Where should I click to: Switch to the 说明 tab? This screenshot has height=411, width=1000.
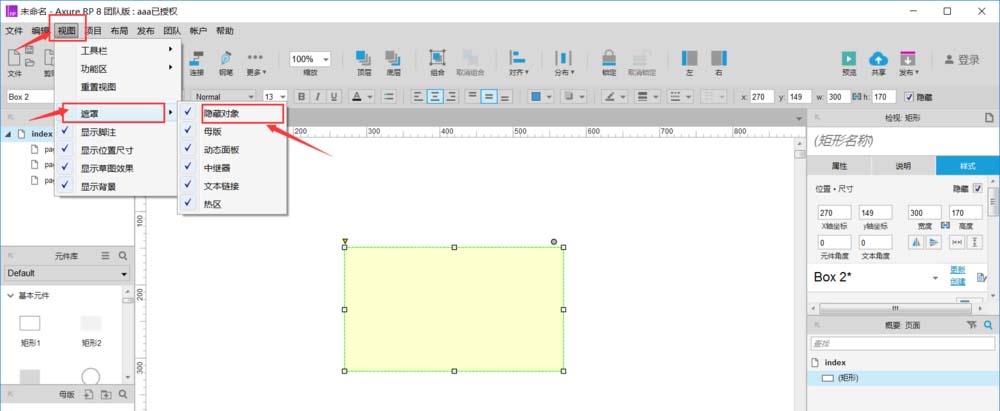pos(903,166)
